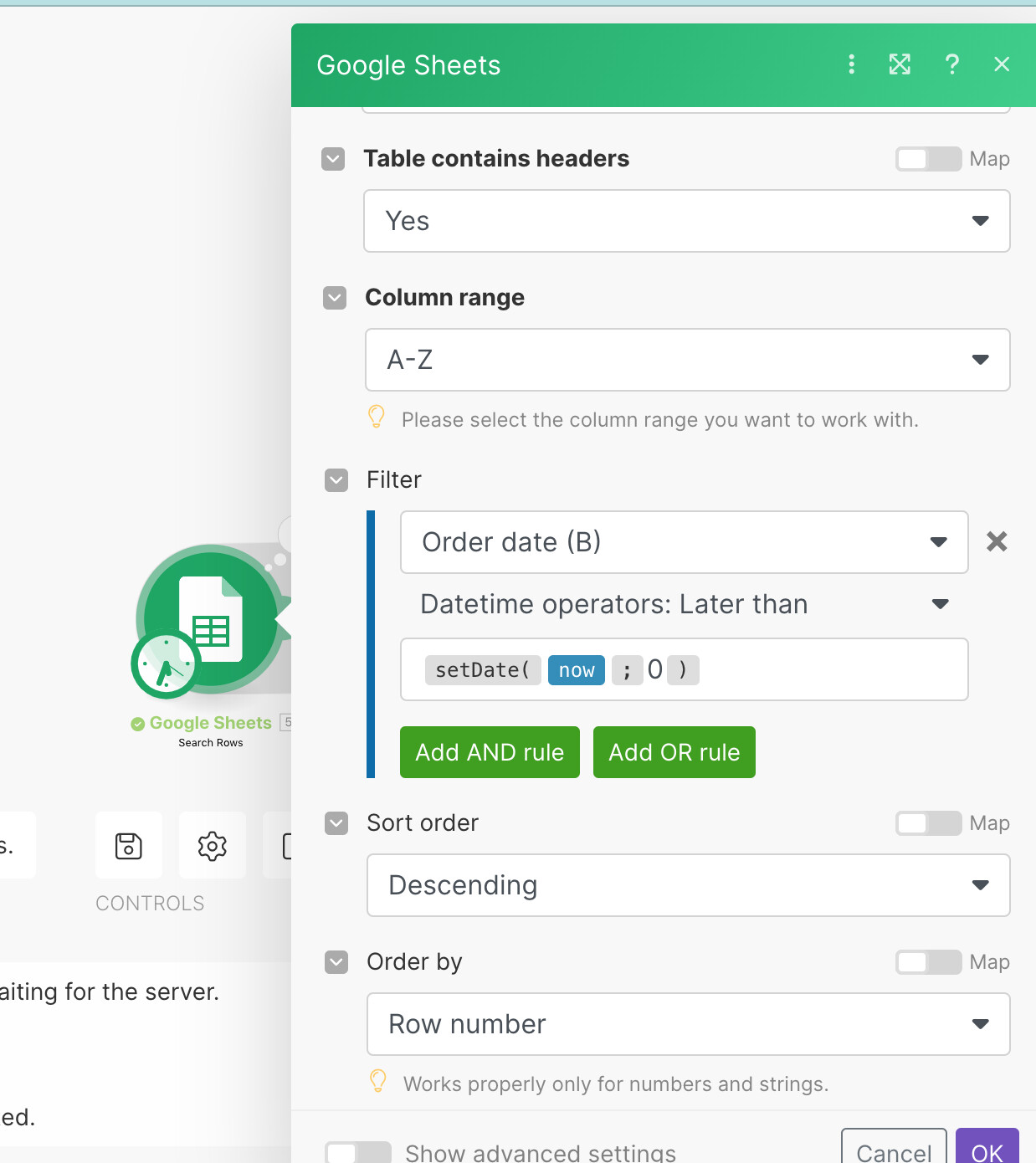1036x1163 pixels.
Task: Click inside the setDate filter value field
Action: (x=684, y=669)
